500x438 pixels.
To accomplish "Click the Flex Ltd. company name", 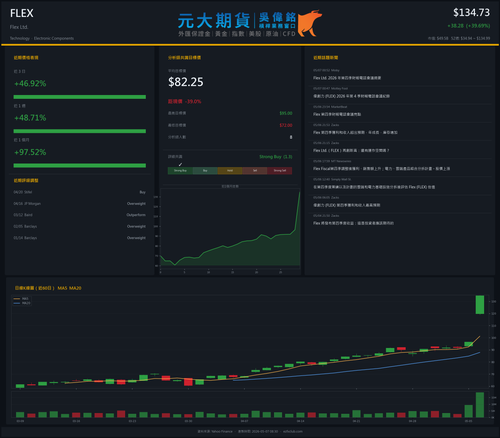I will pos(19,27).
